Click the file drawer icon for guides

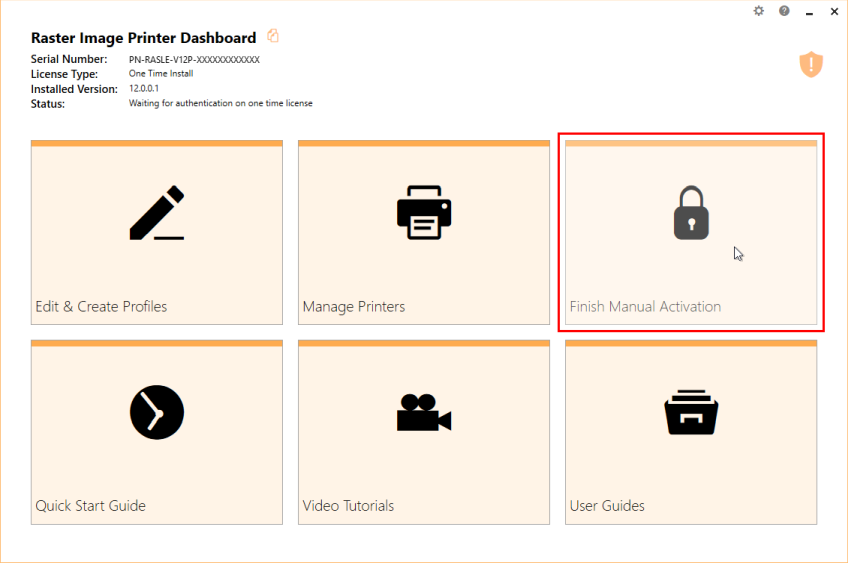pyautogui.click(x=691, y=412)
